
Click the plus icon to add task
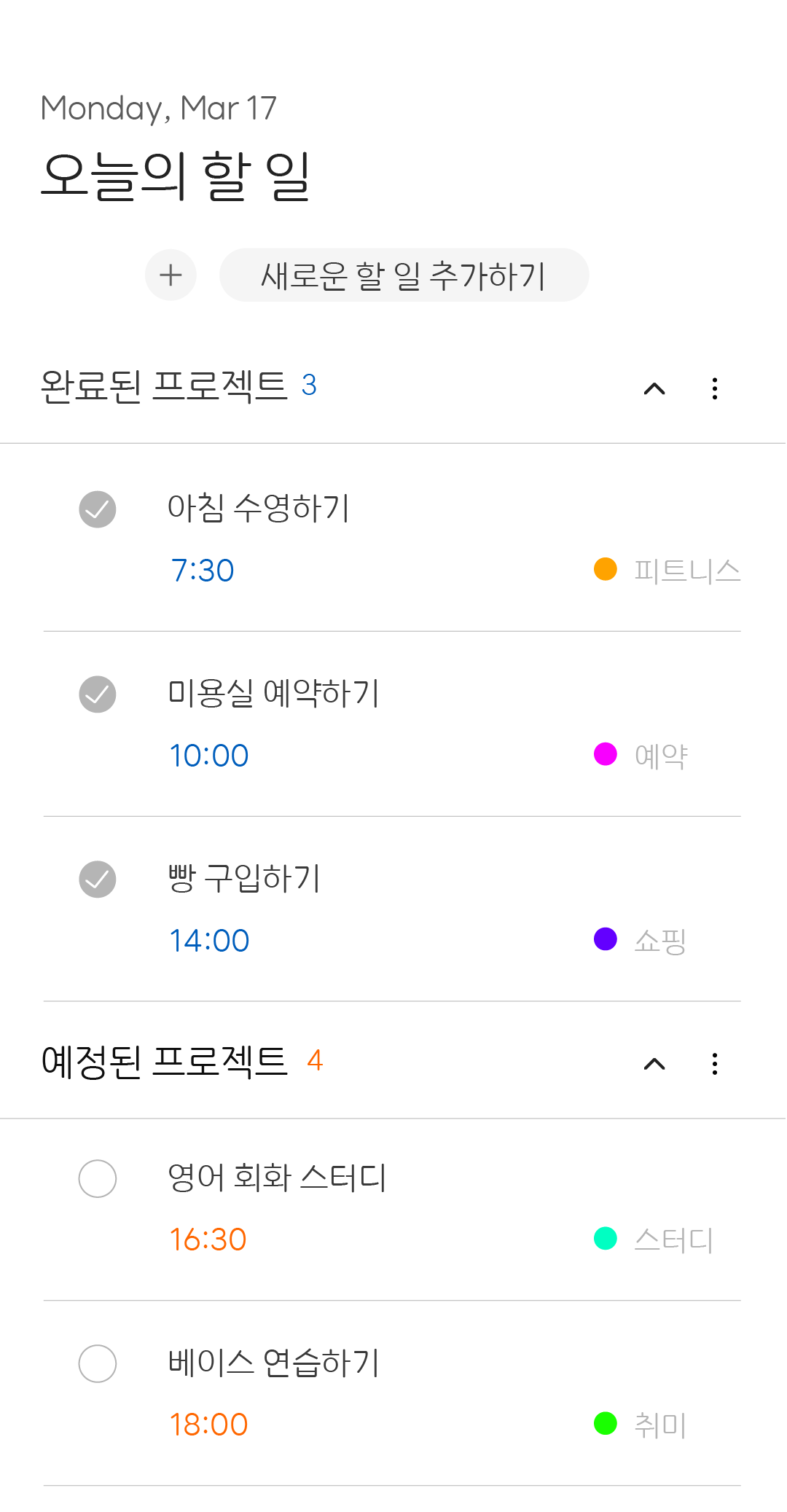[x=171, y=275]
